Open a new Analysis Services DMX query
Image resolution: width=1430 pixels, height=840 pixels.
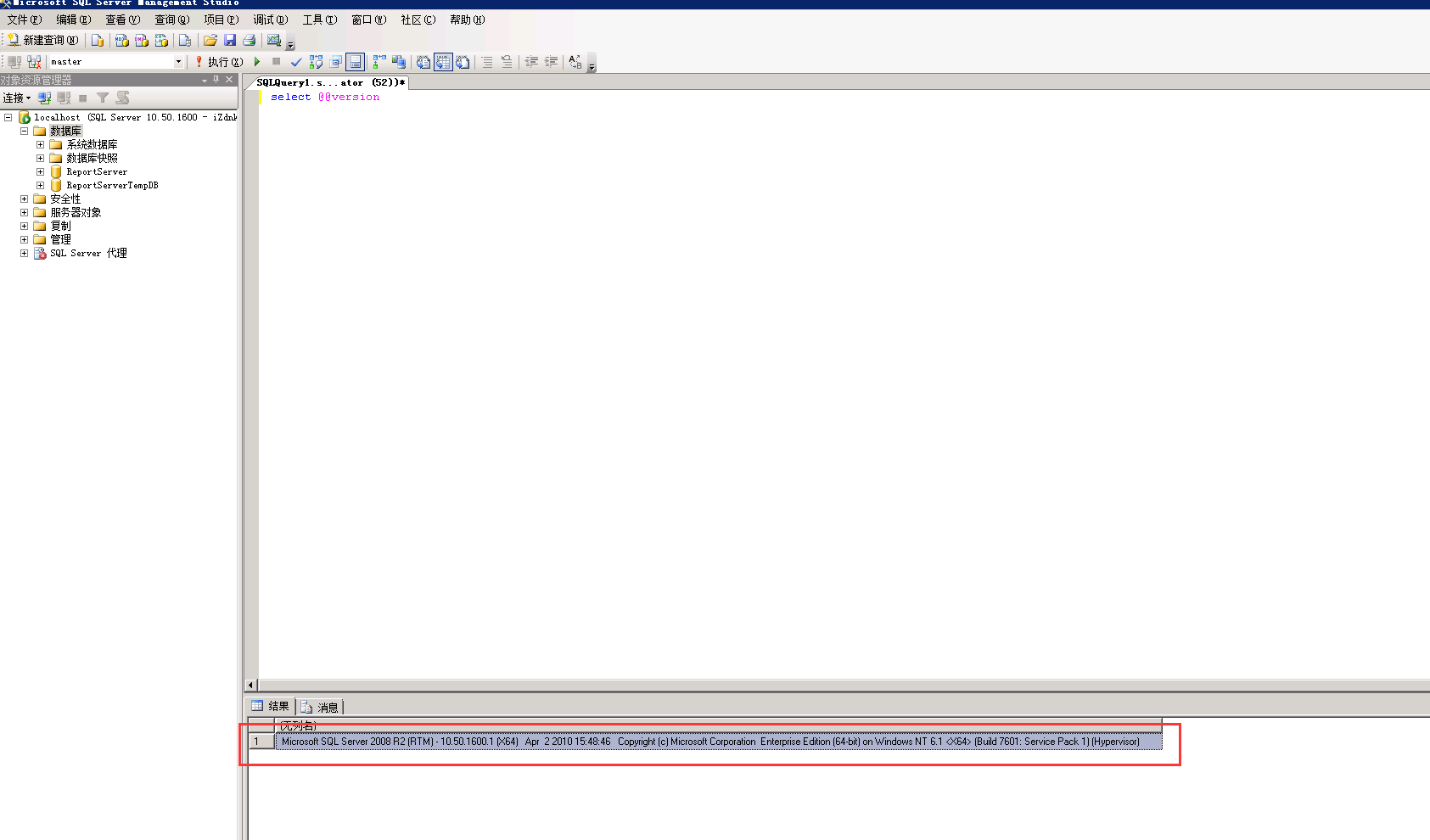[x=142, y=40]
